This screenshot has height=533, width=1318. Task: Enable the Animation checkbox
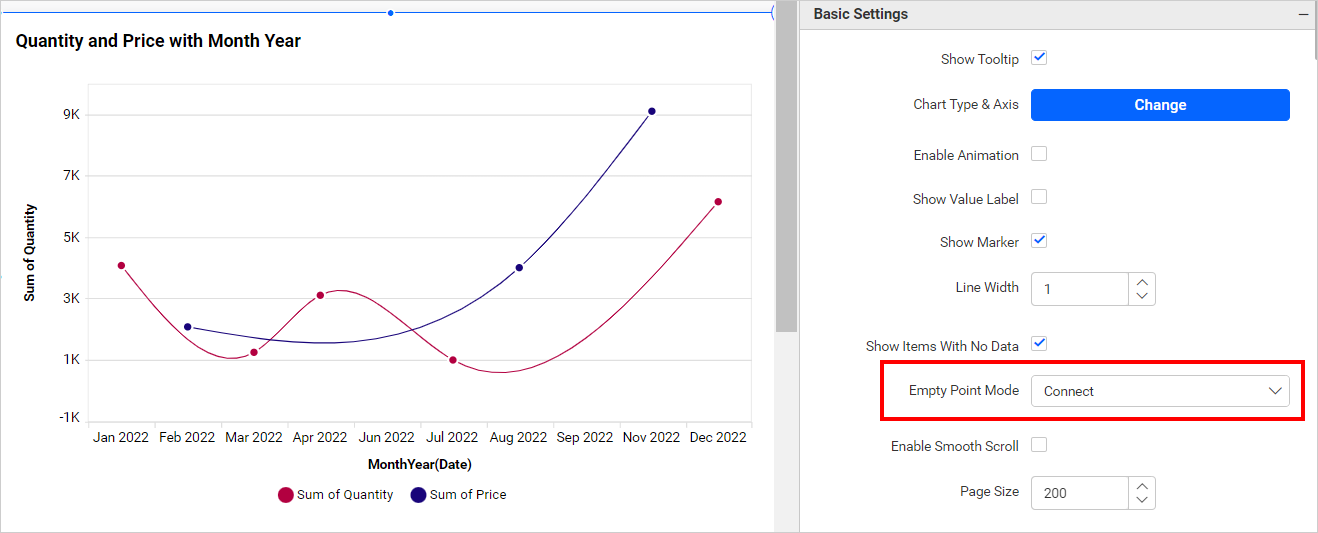pyautogui.click(x=1039, y=154)
